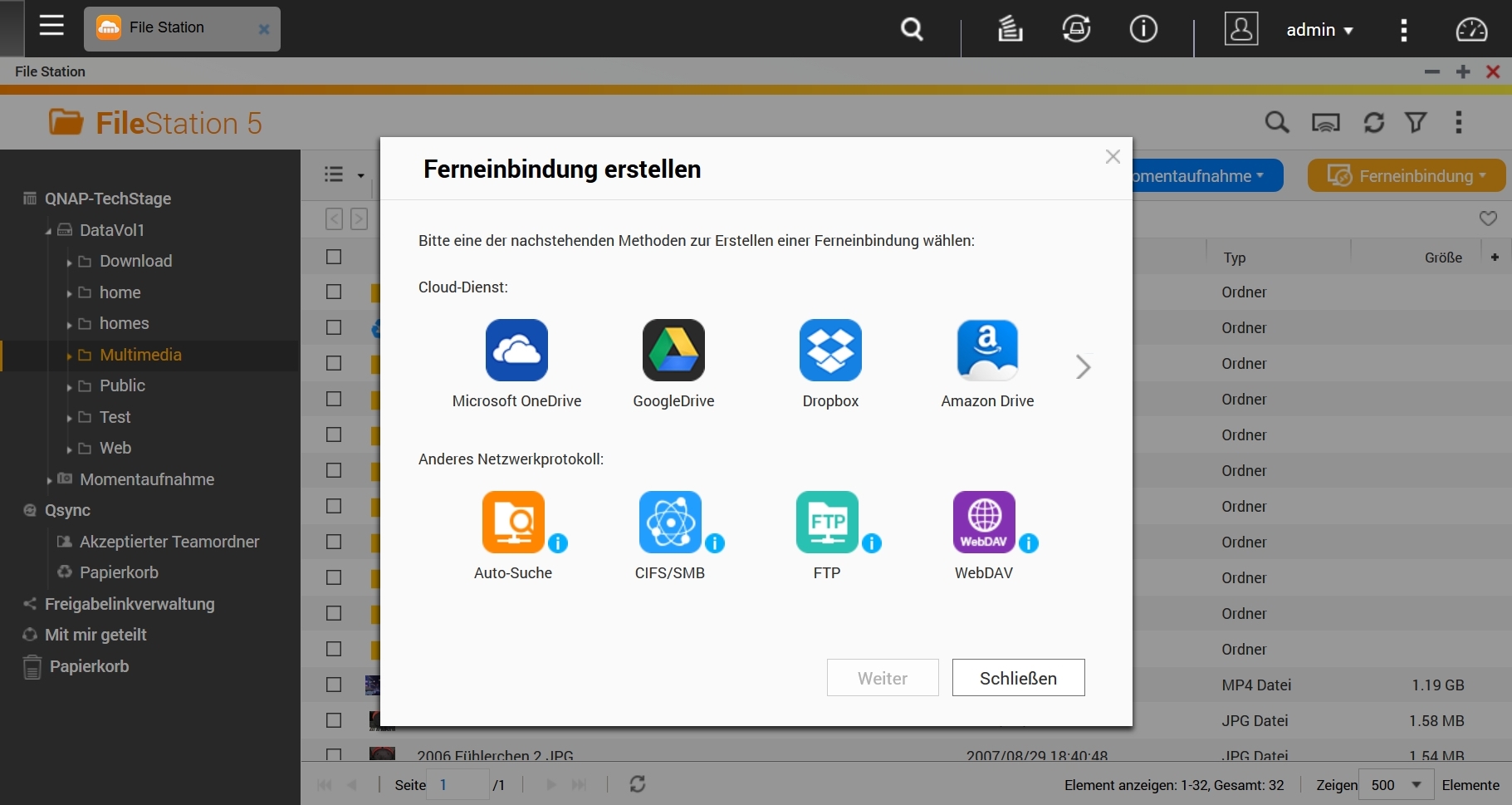The width and height of the screenshot is (1512, 805).
Task: Show more cloud services with right arrow
Action: pos(1083,366)
